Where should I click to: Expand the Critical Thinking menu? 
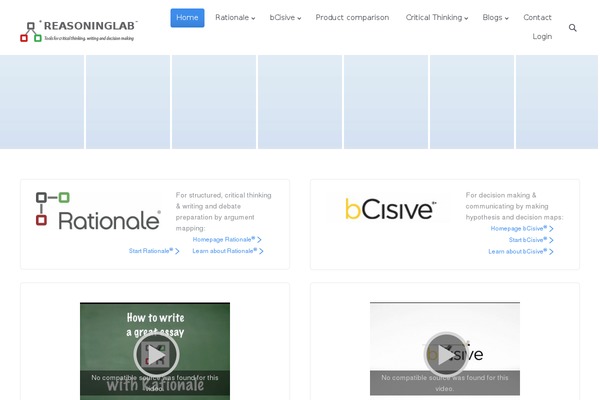point(437,18)
